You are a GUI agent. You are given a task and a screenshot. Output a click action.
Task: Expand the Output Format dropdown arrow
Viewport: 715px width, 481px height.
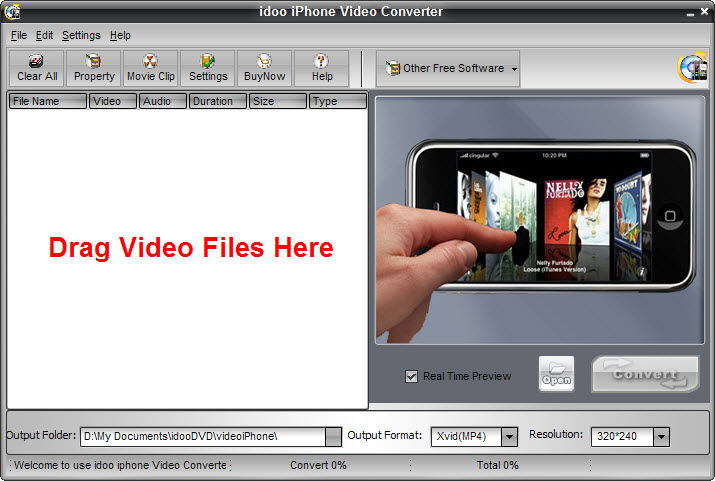509,437
